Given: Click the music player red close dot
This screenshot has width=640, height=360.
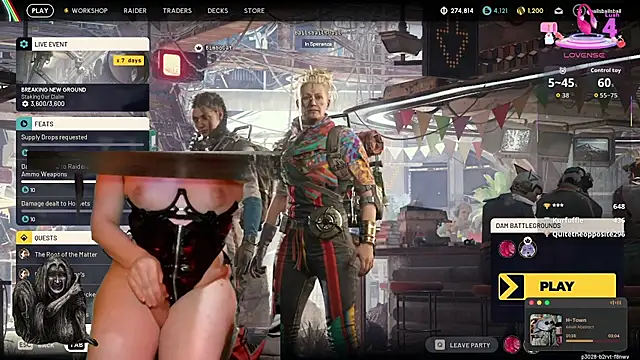Looking at the screenshot, I should (531, 303).
